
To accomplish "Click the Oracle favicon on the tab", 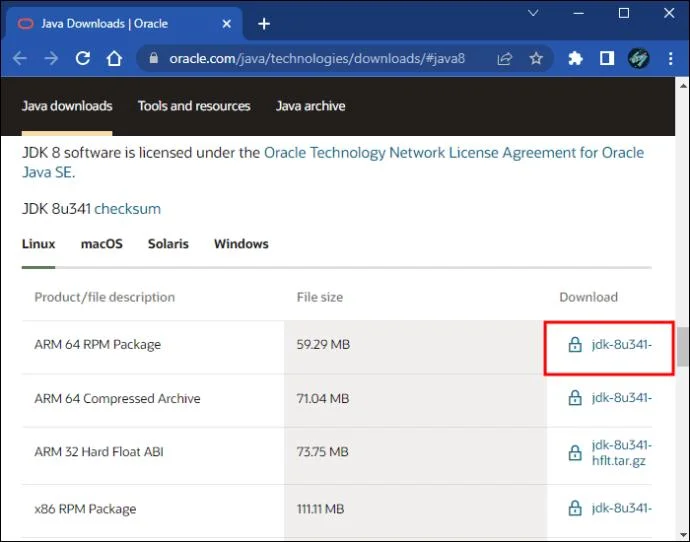I will pyautogui.click(x=26, y=24).
